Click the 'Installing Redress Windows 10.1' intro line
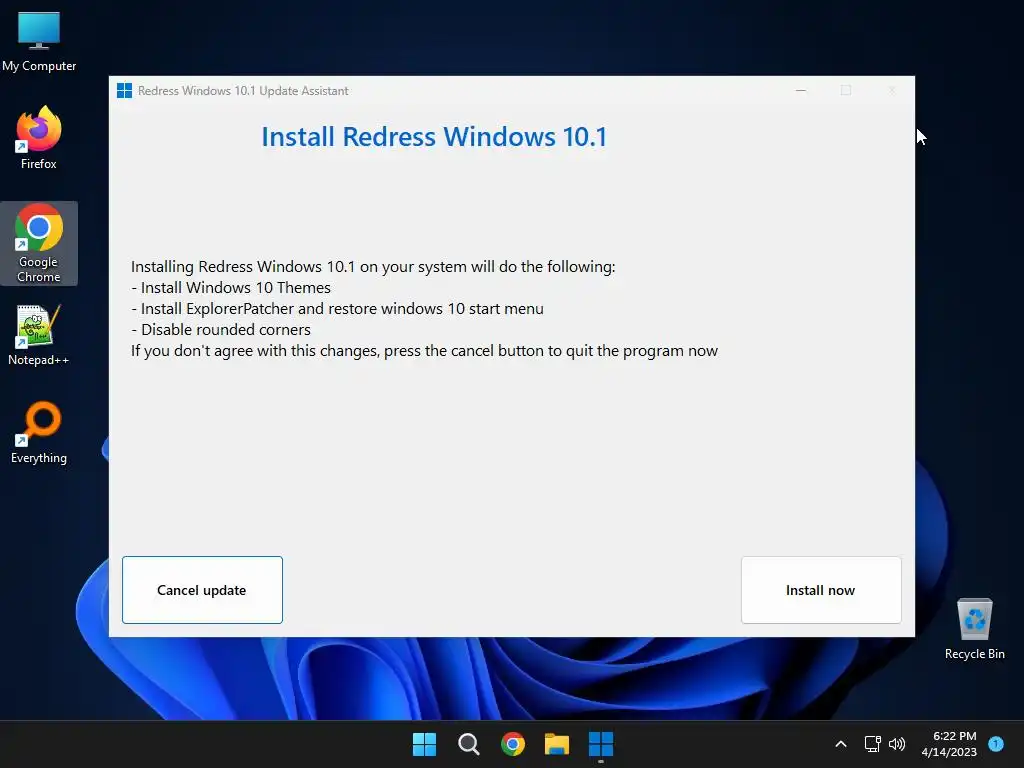 373,267
